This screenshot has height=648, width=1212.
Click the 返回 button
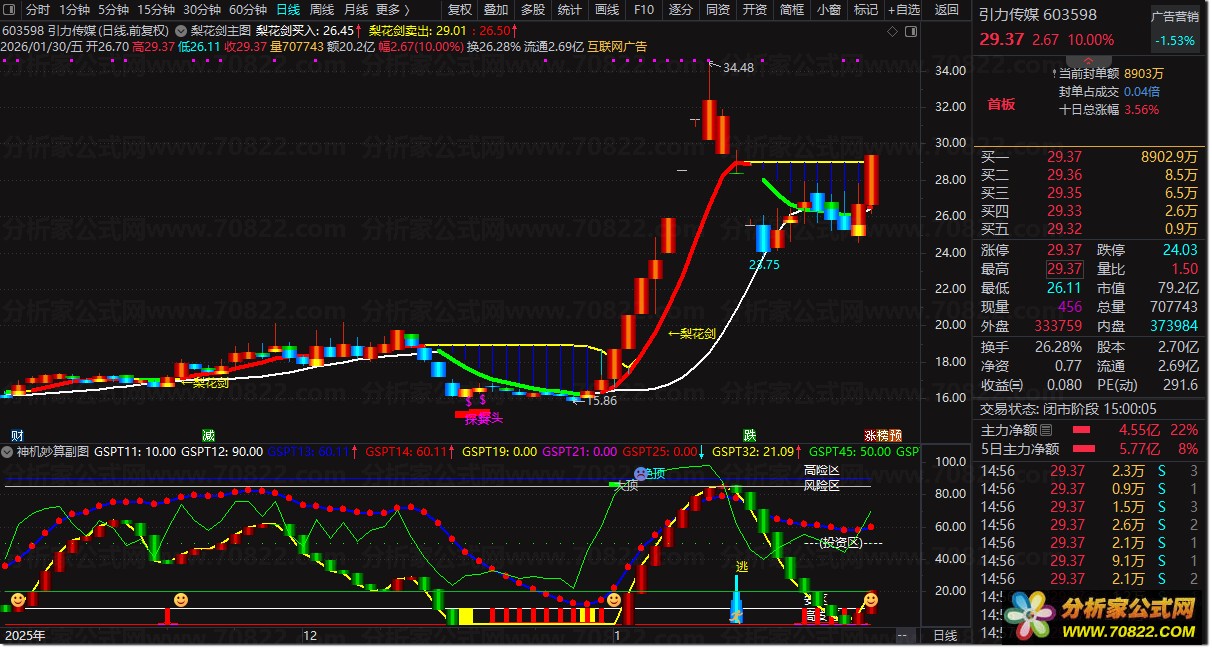click(946, 9)
